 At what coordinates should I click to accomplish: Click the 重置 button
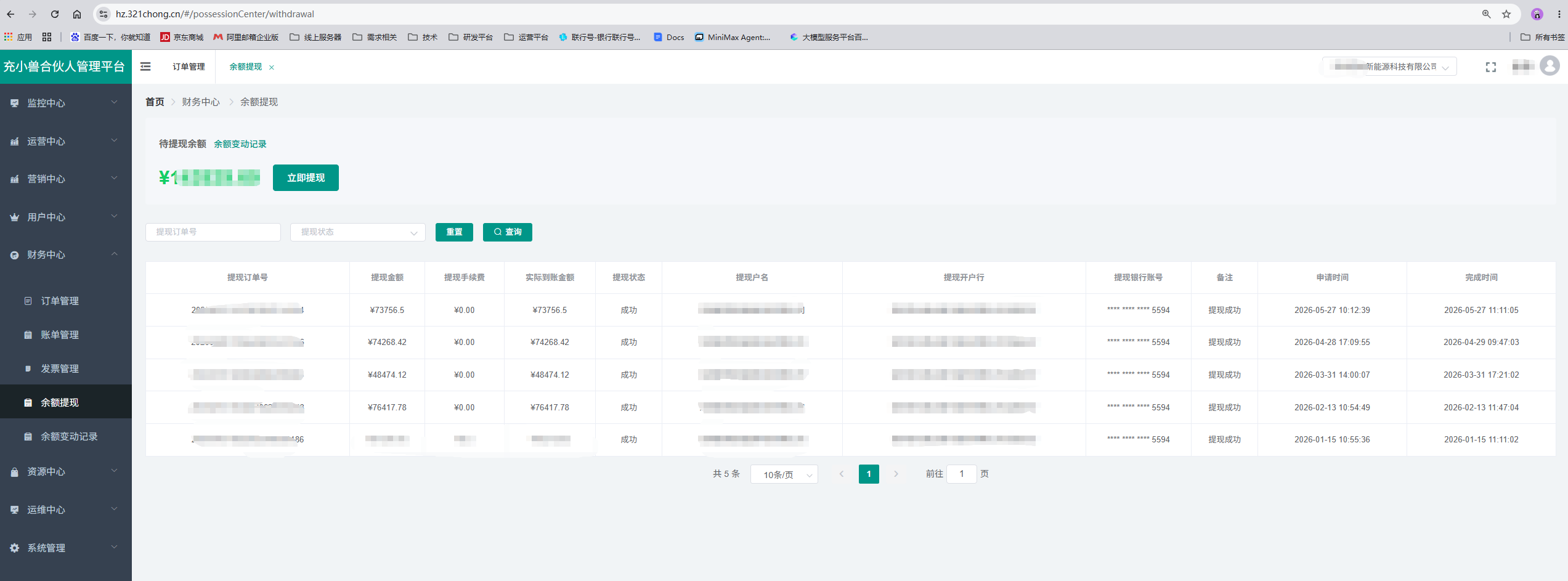click(x=454, y=232)
